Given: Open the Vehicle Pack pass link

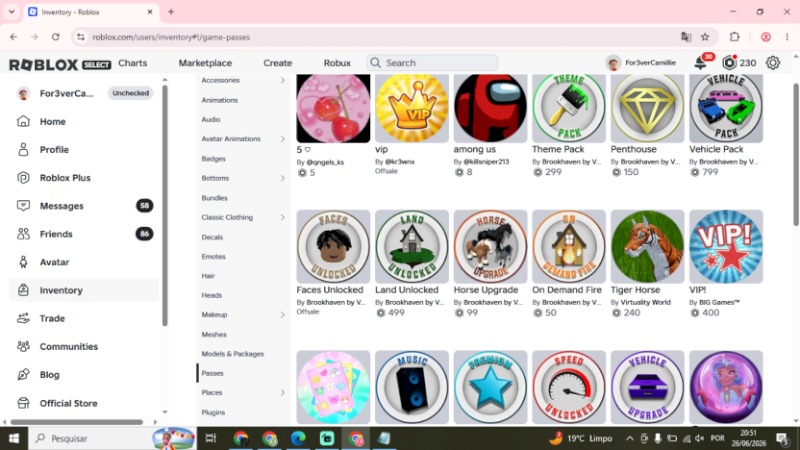Looking at the screenshot, I should [x=716, y=149].
